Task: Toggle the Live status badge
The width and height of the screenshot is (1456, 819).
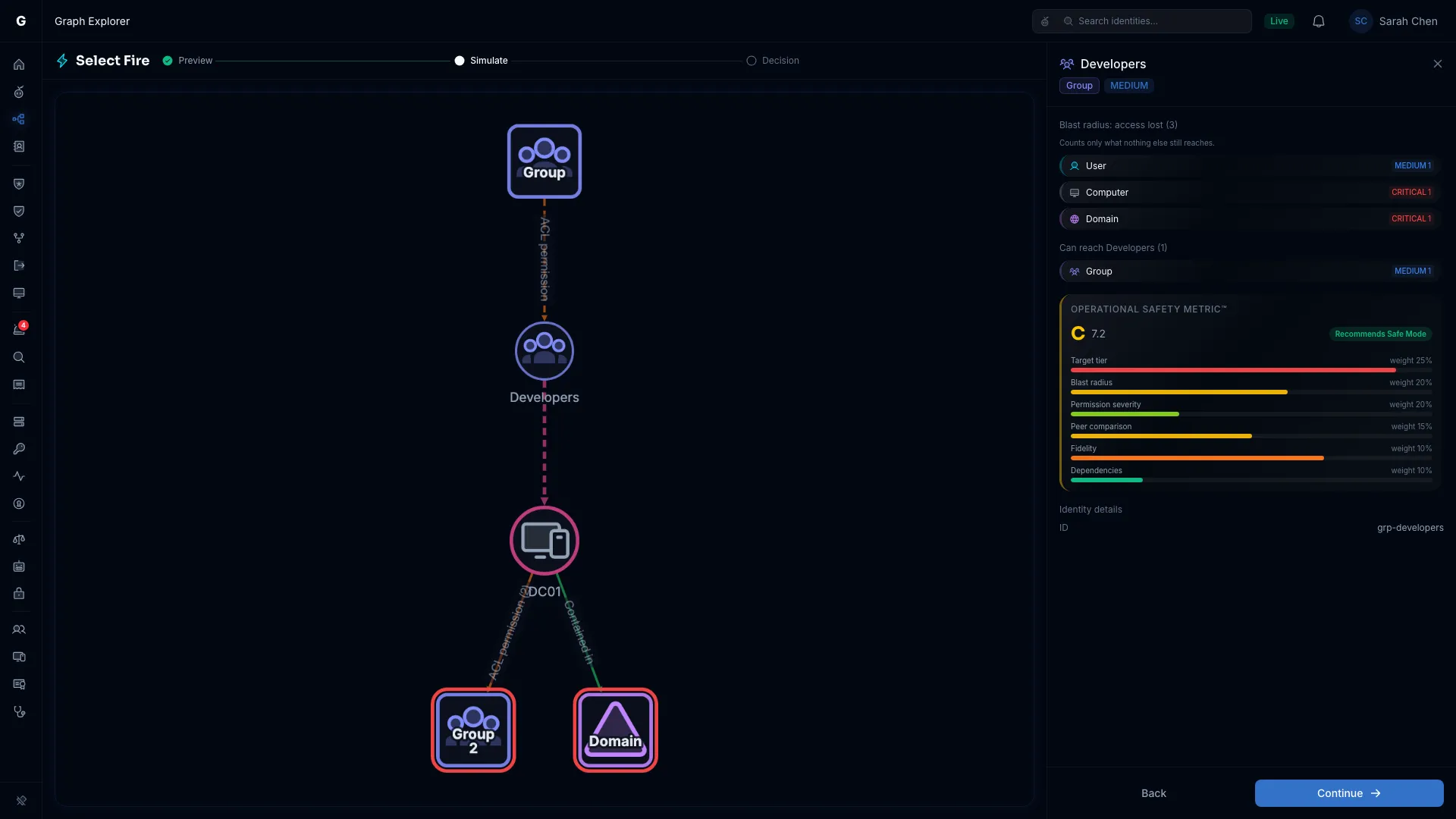Action: (1279, 21)
